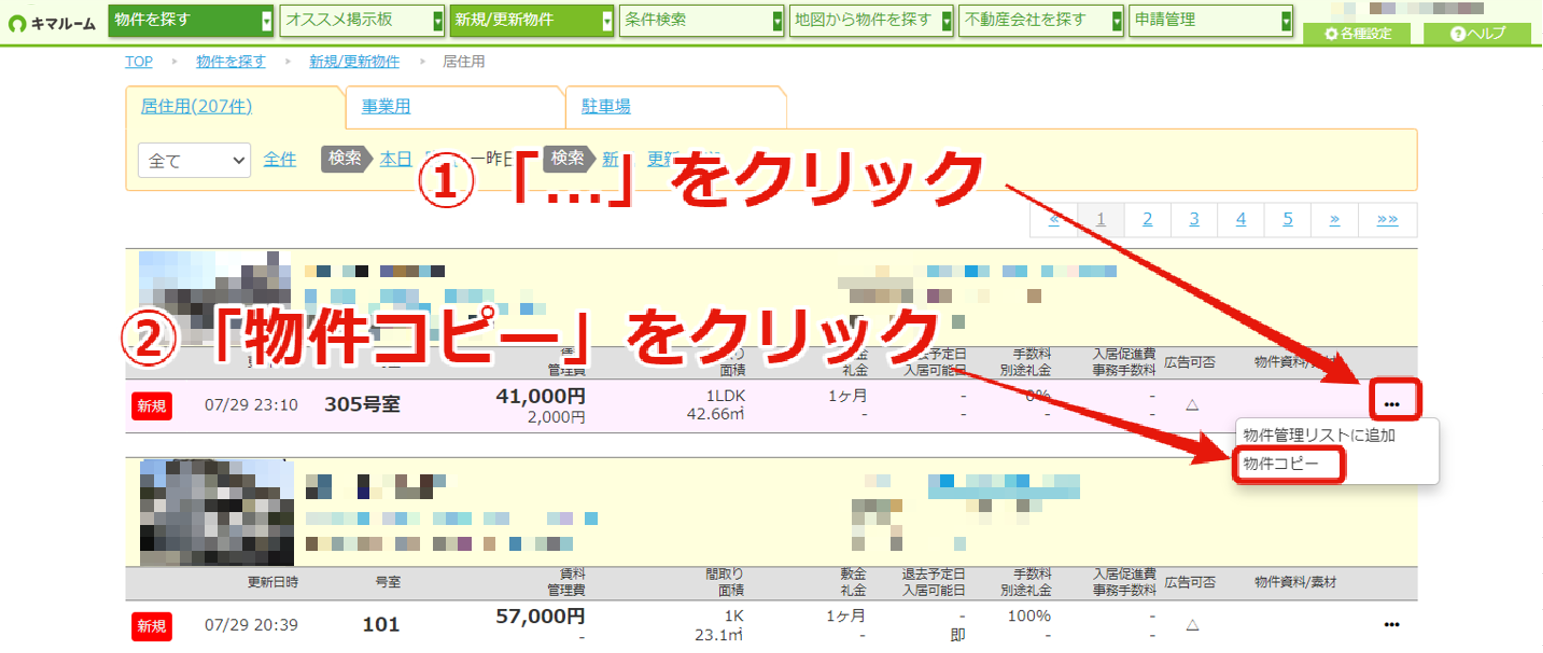Screen dimensions: 1543x653
Task: Open the 各種設定 gear settings
Action: (x=1356, y=34)
